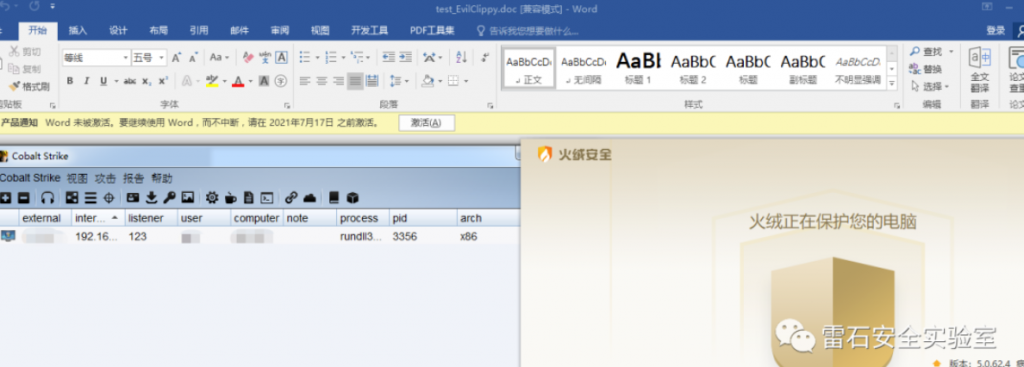Viewport: 1024px width, 367px height.
Task: Click the gear icon to generate executable
Action: (212, 197)
